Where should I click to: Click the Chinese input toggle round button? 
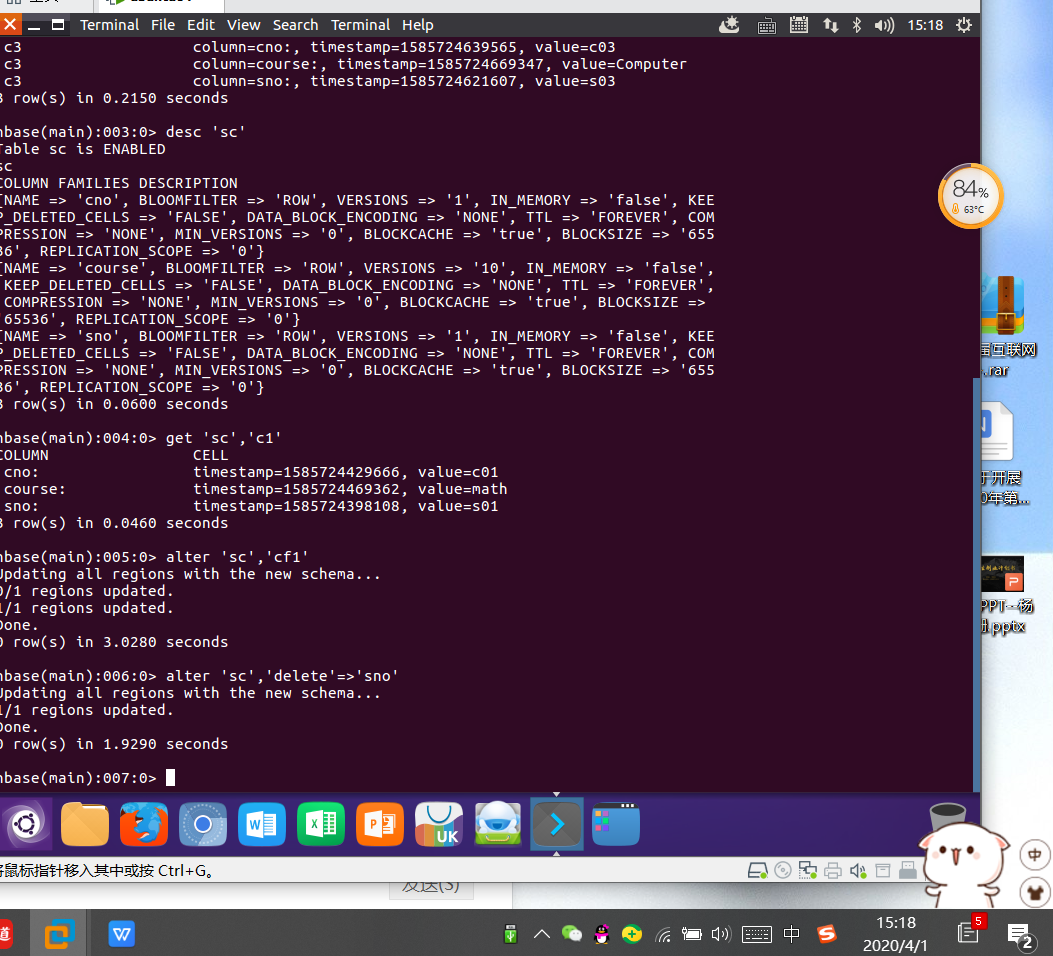pos(1035,855)
